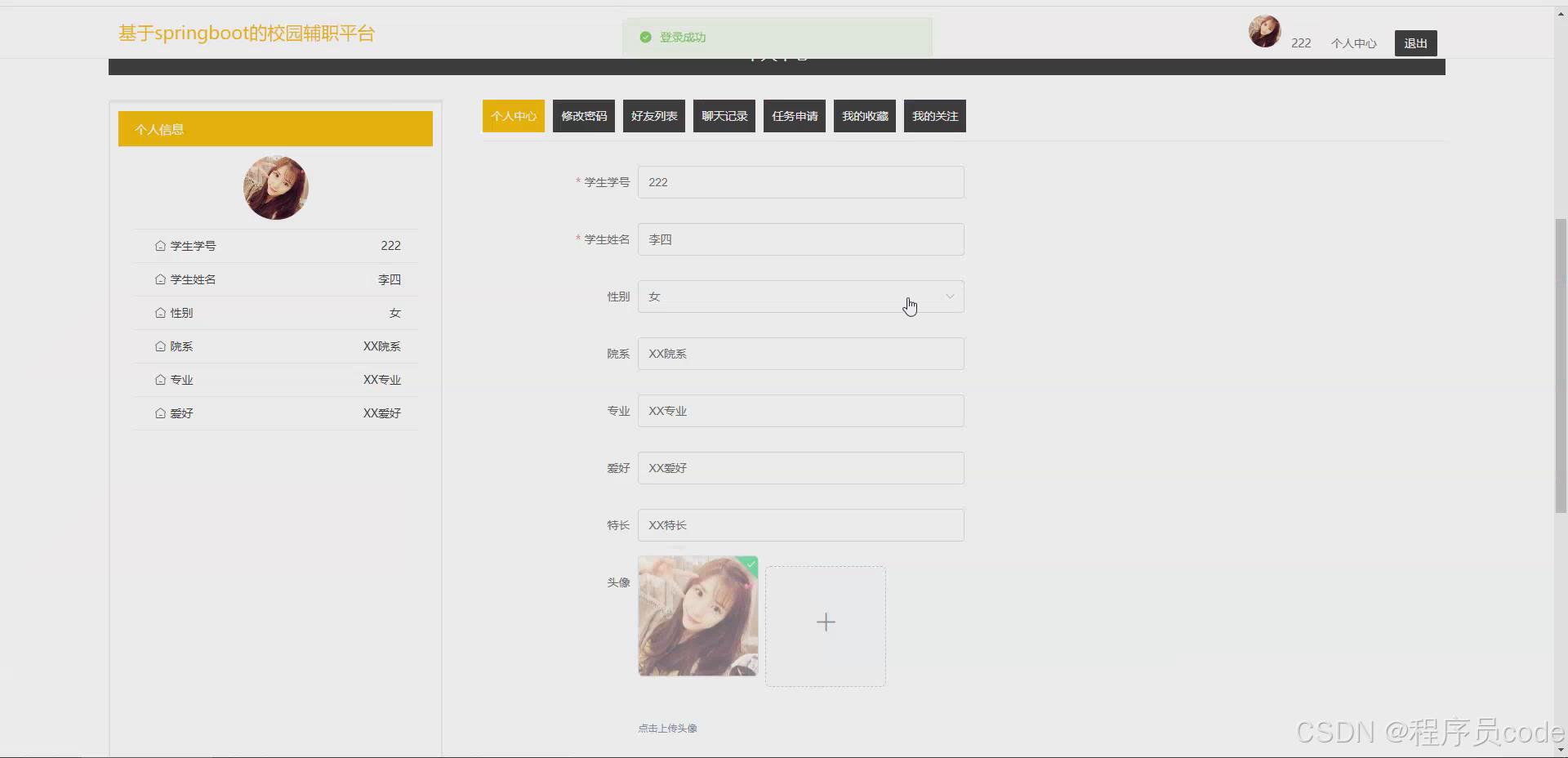Select the 爱好 input field
The image size is (1568, 758).
(801, 468)
